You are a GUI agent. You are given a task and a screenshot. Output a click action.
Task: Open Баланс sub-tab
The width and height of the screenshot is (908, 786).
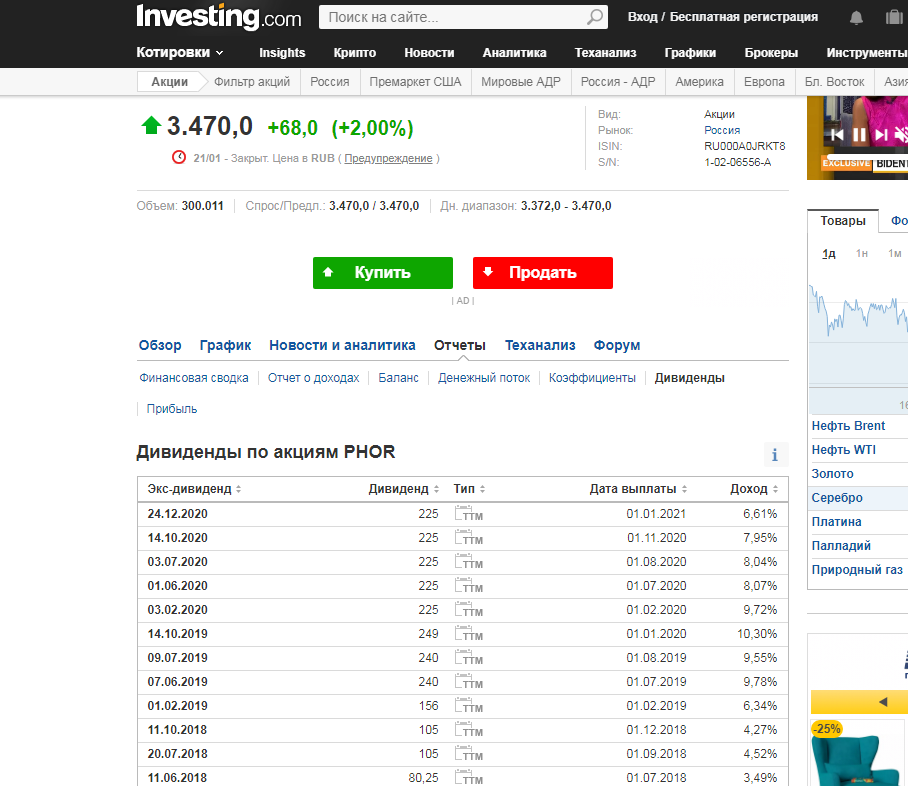tap(398, 378)
